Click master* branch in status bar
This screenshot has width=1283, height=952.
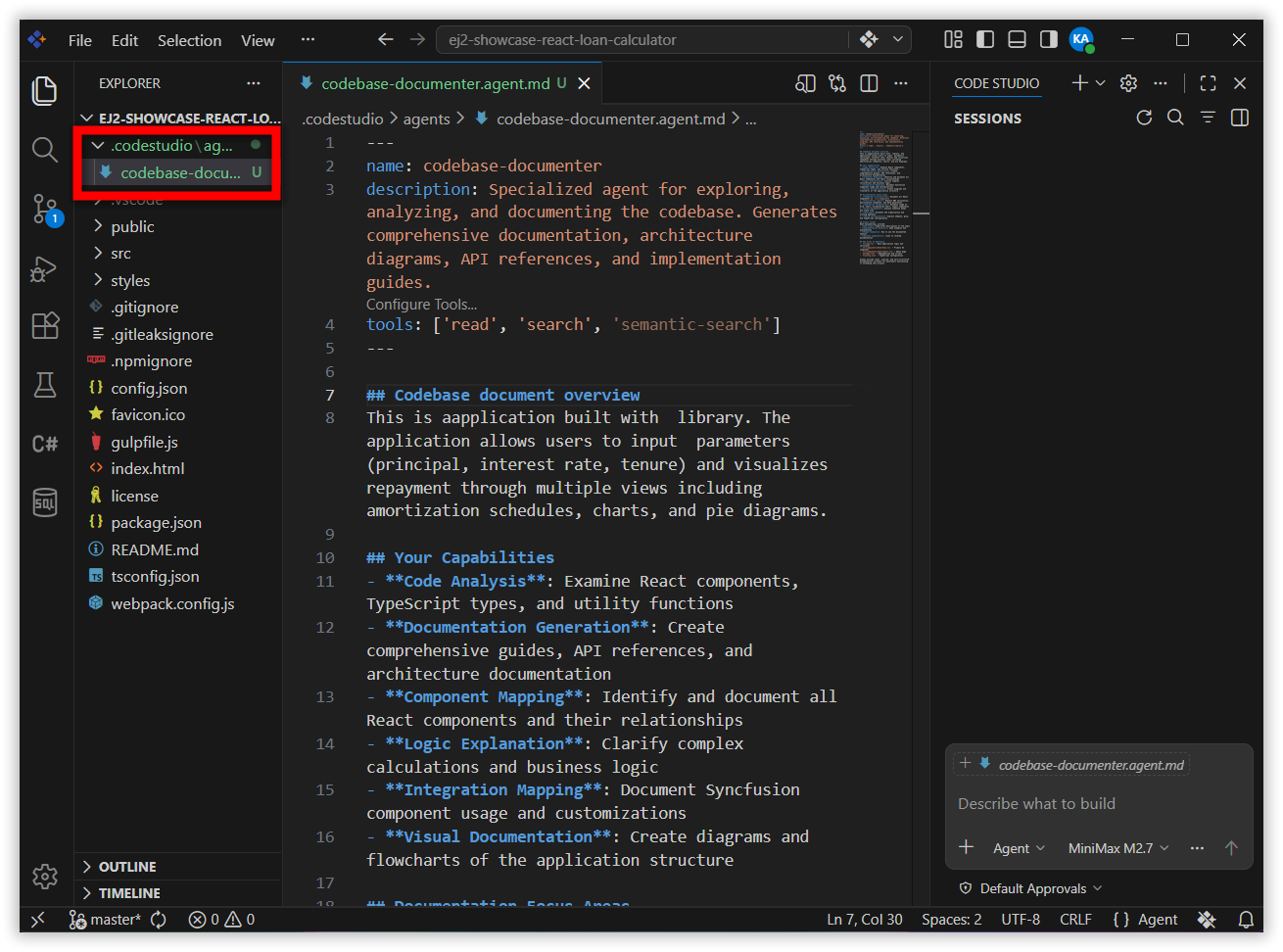coord(106,919)
